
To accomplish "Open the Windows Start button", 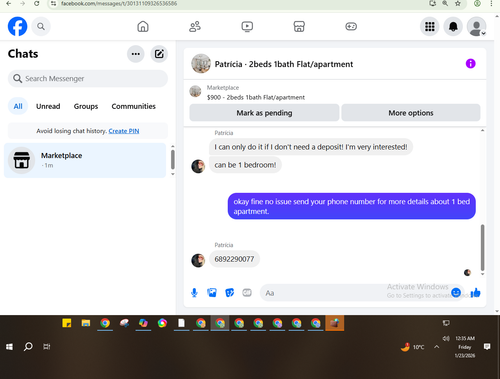I will click(9, 347).
